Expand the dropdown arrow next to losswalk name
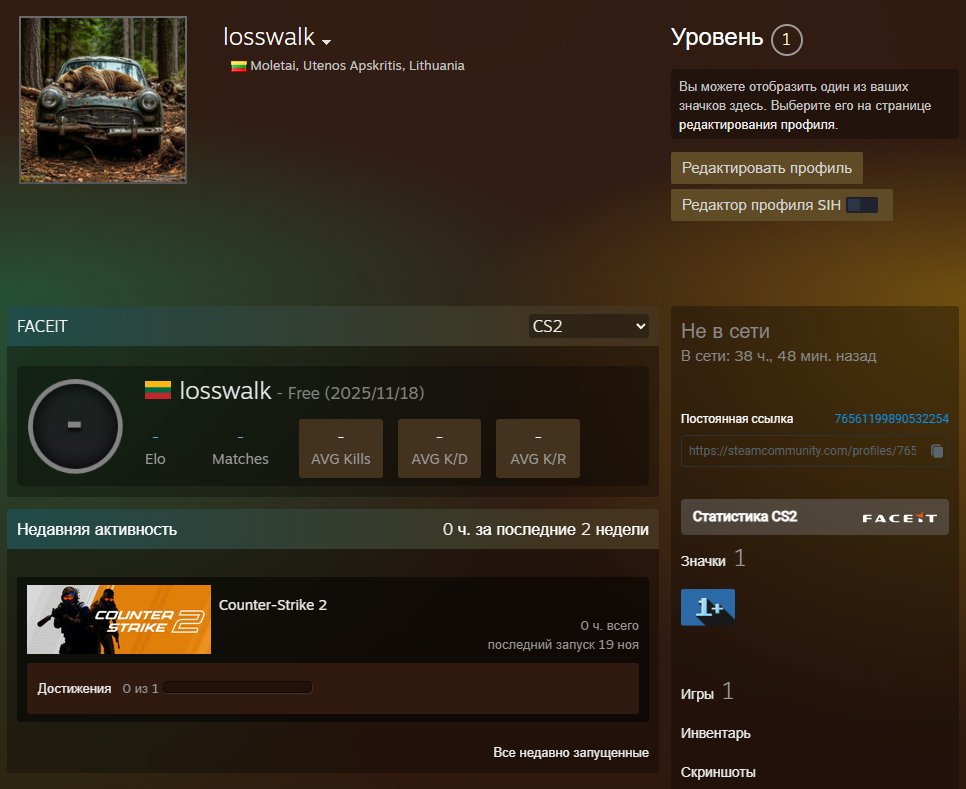Image resolution: width=966 pixels, height=789 pixels. click(327, 42)
